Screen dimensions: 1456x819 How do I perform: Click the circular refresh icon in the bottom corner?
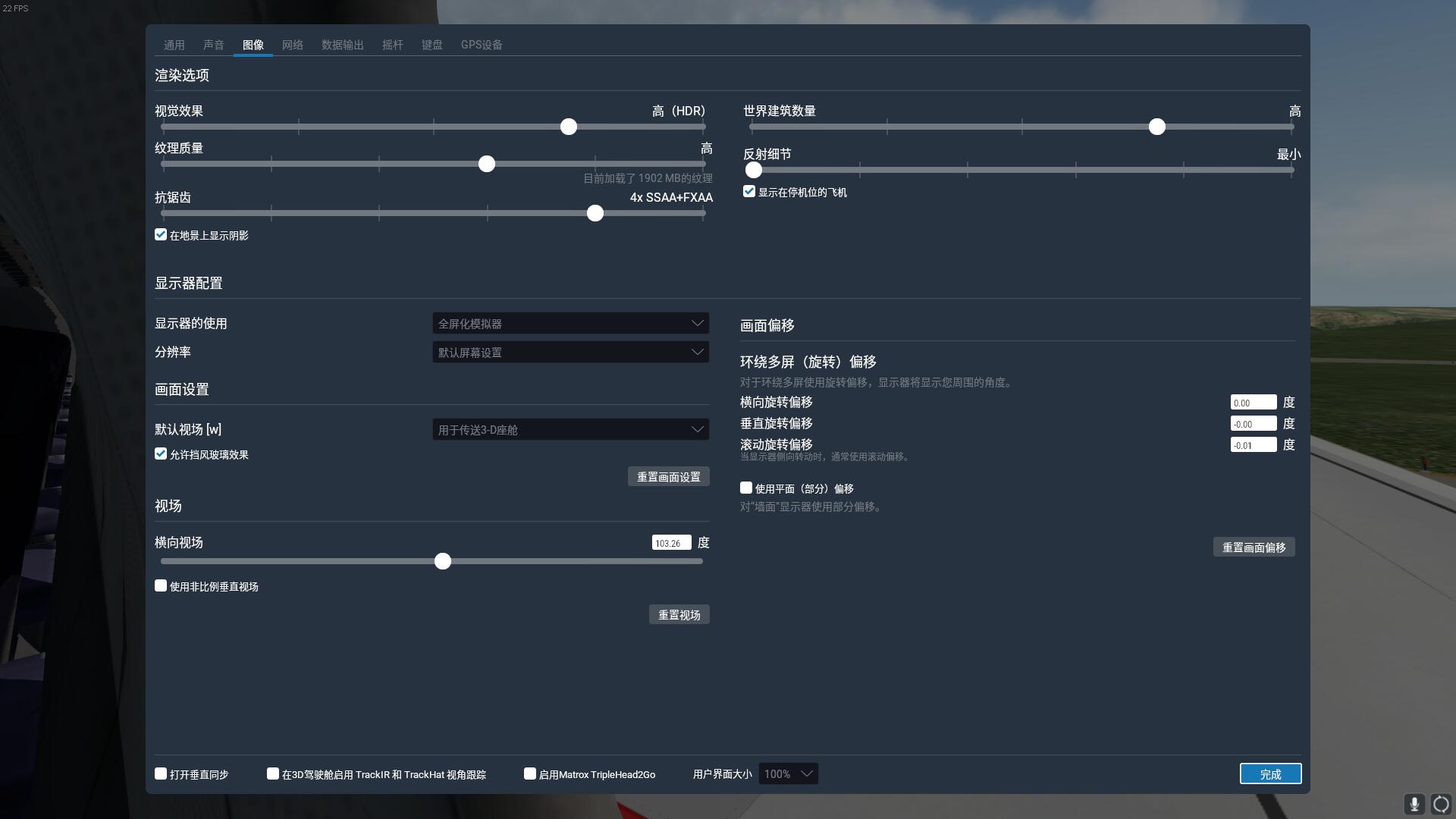pos(1441,804)
